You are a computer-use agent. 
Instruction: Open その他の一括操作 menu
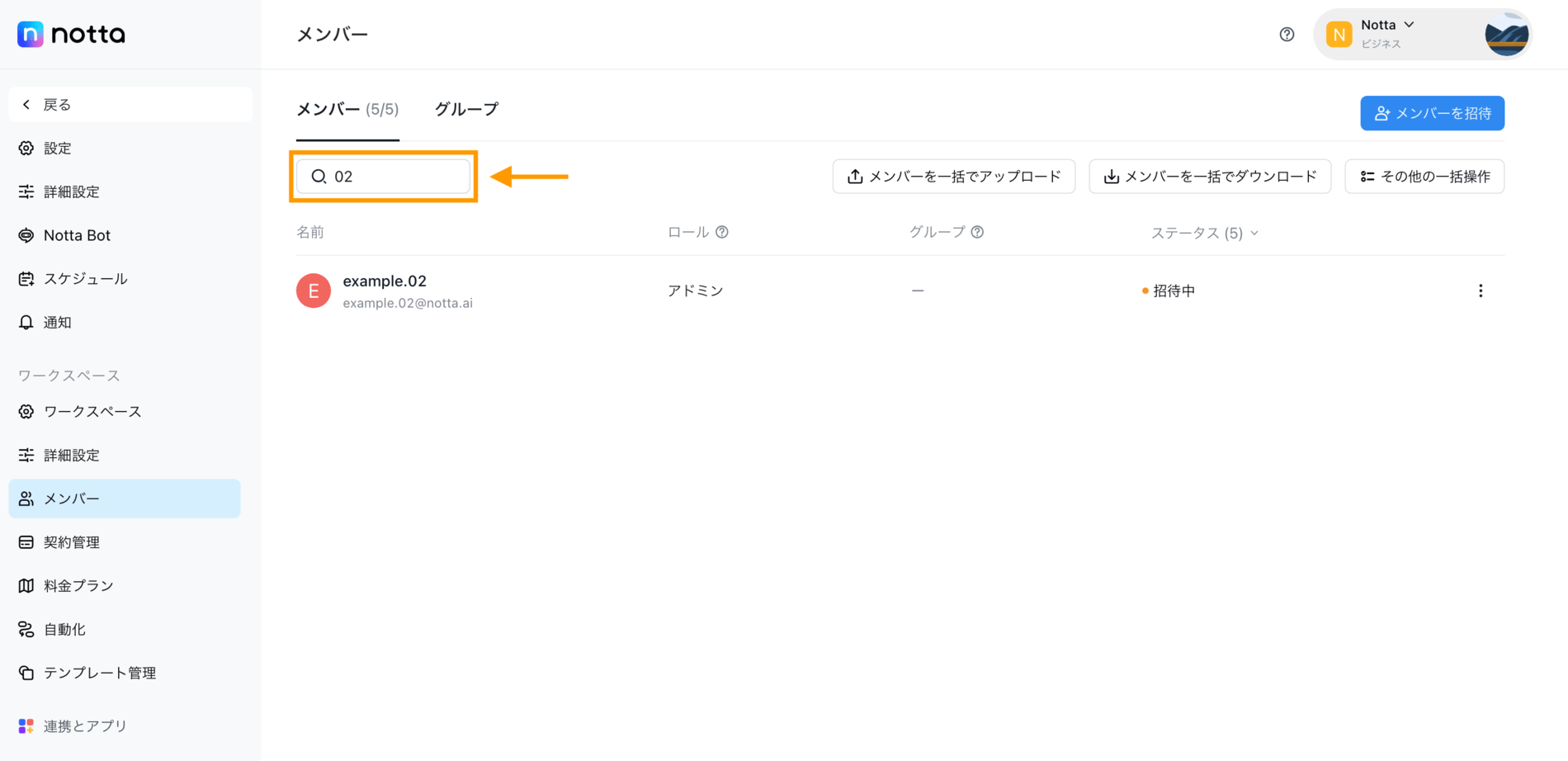point(1424,177)
